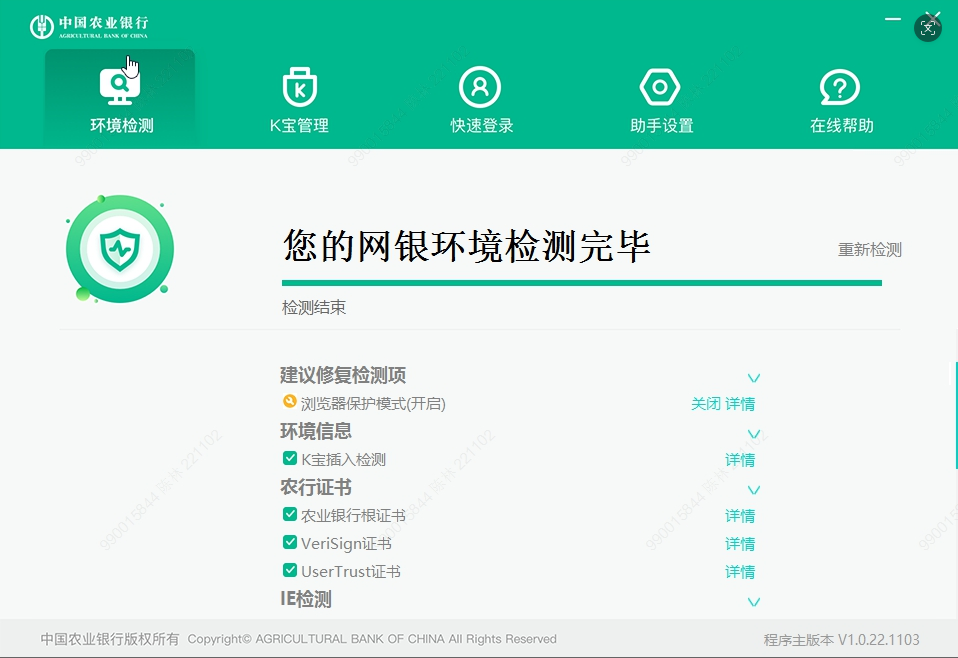This screenshot has width=958, height=658.
Task: Click 关闭 for browser protection mode
Action: [x=706, y=404]
